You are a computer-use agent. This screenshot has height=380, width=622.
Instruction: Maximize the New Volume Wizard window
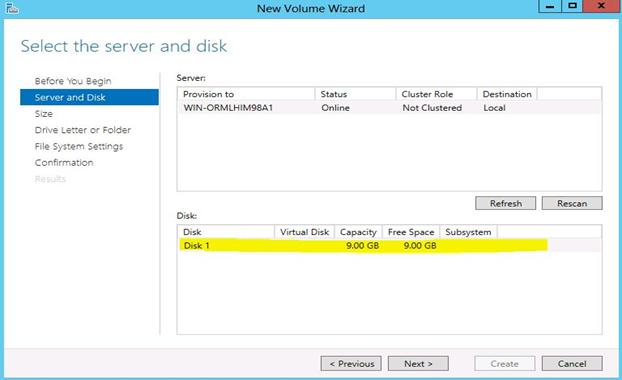pyautogui.click(x=572, y=6)
